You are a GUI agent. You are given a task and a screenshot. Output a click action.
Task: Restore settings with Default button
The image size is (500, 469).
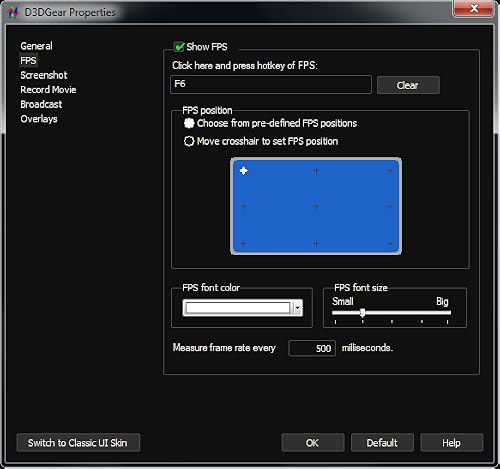[382, 443]
